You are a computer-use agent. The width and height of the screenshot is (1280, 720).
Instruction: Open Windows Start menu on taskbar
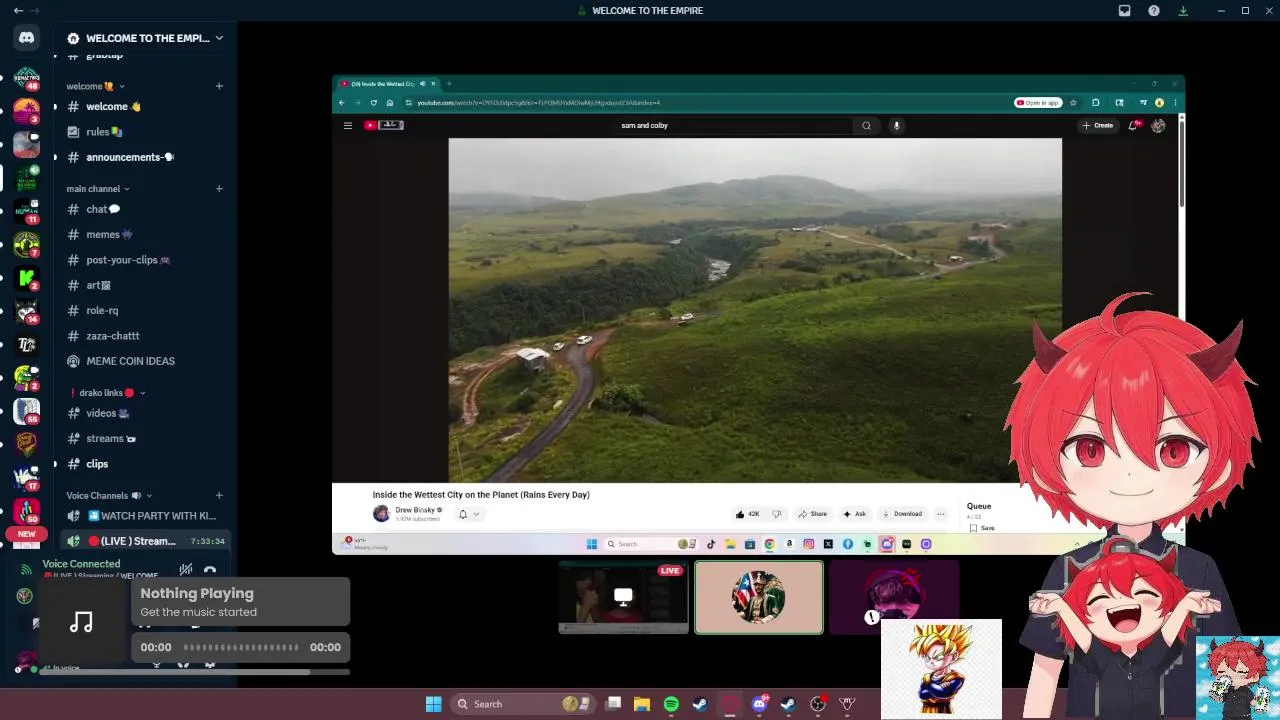(x=434, y=704)
